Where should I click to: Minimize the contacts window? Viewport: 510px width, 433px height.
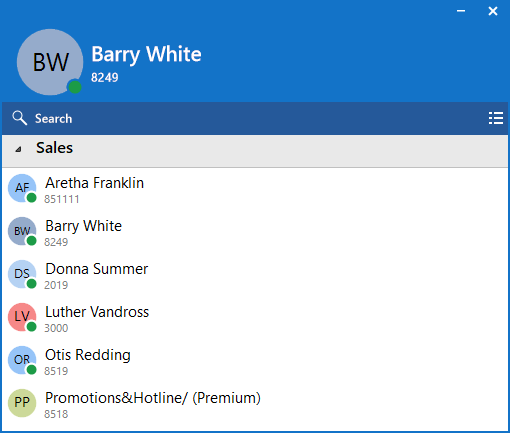[461, 11]
